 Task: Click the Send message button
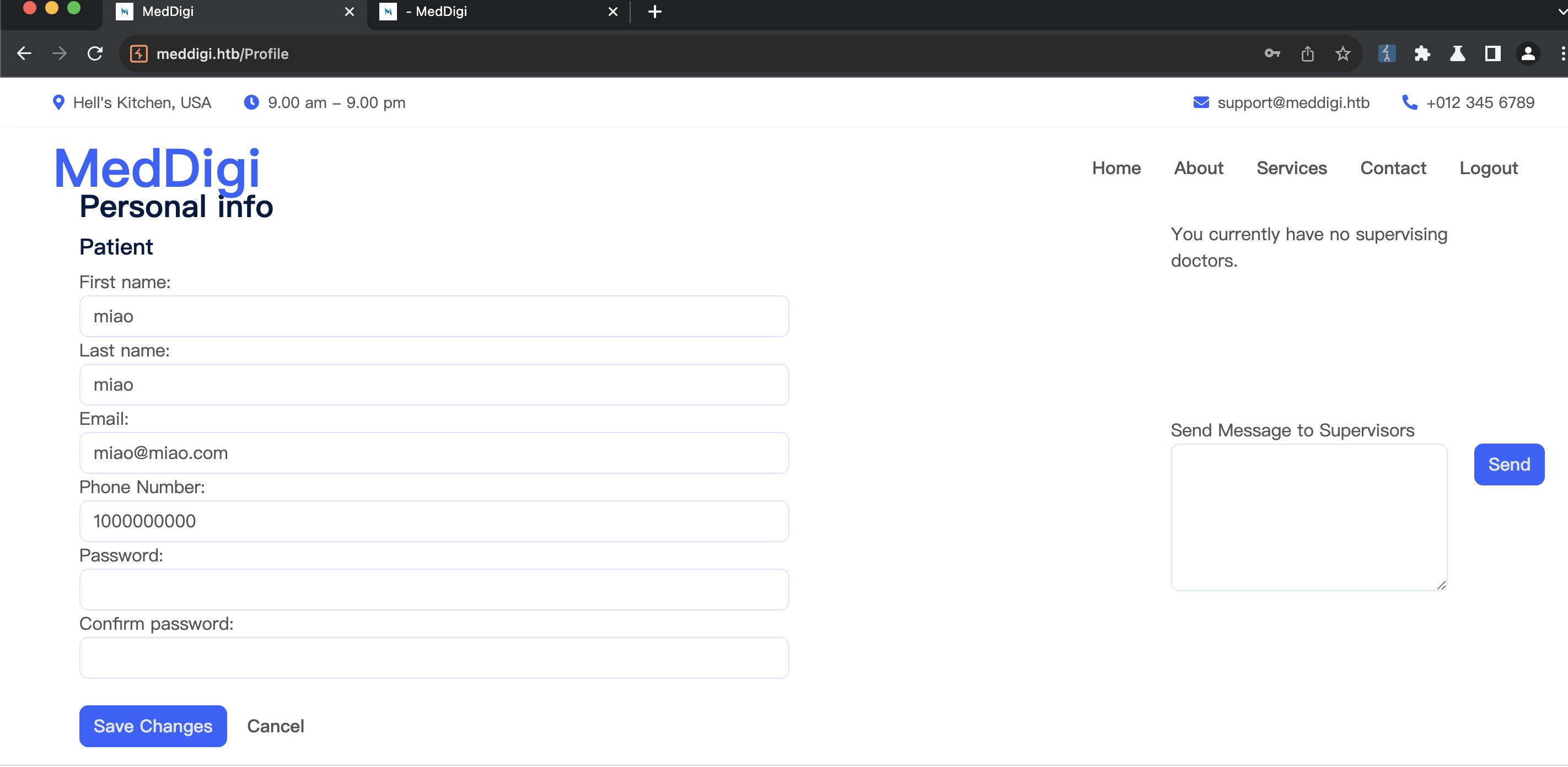pyautogui.click(x=1508, y=464)
